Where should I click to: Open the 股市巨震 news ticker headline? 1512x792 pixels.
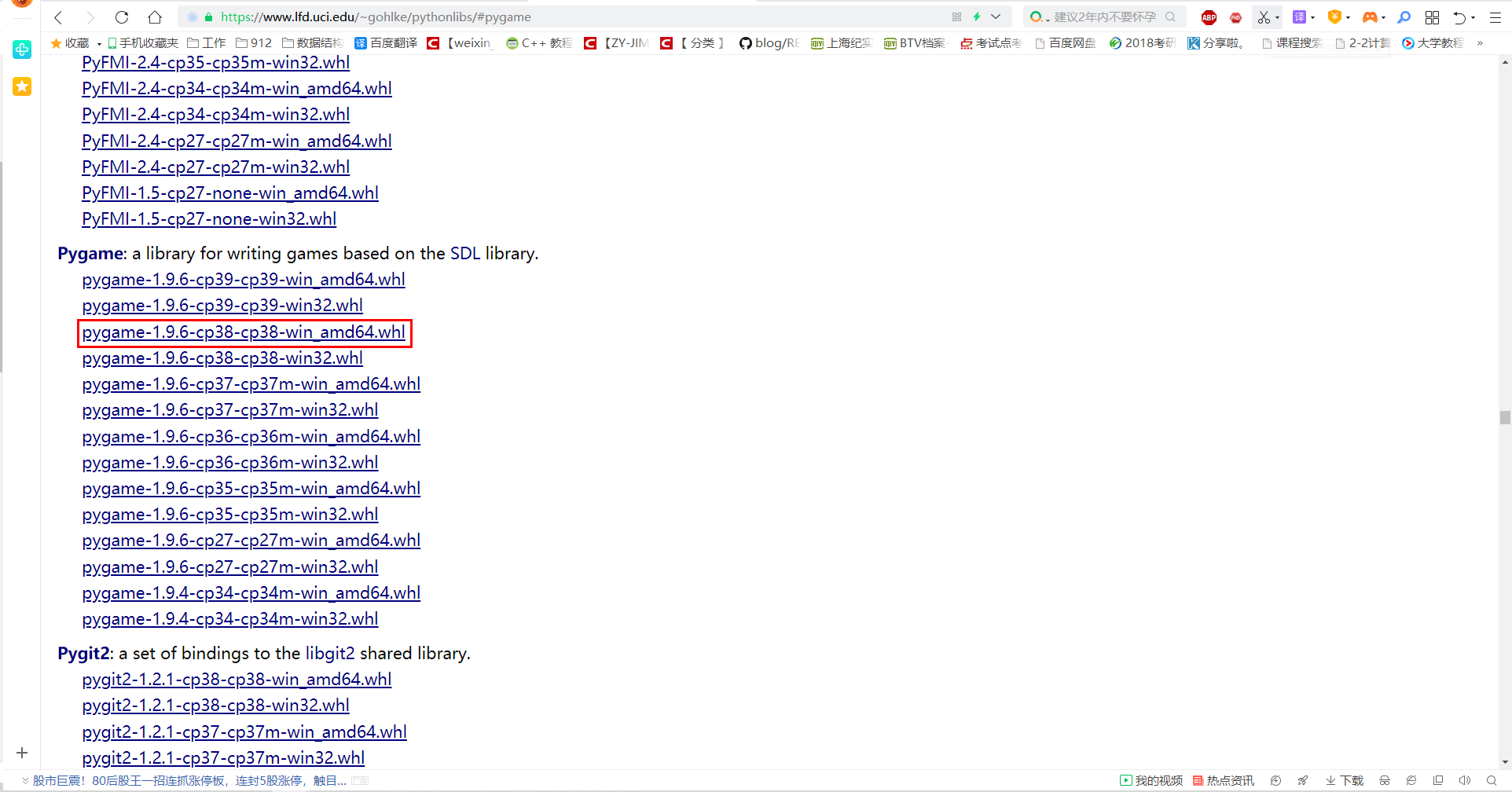click(189, 781)
